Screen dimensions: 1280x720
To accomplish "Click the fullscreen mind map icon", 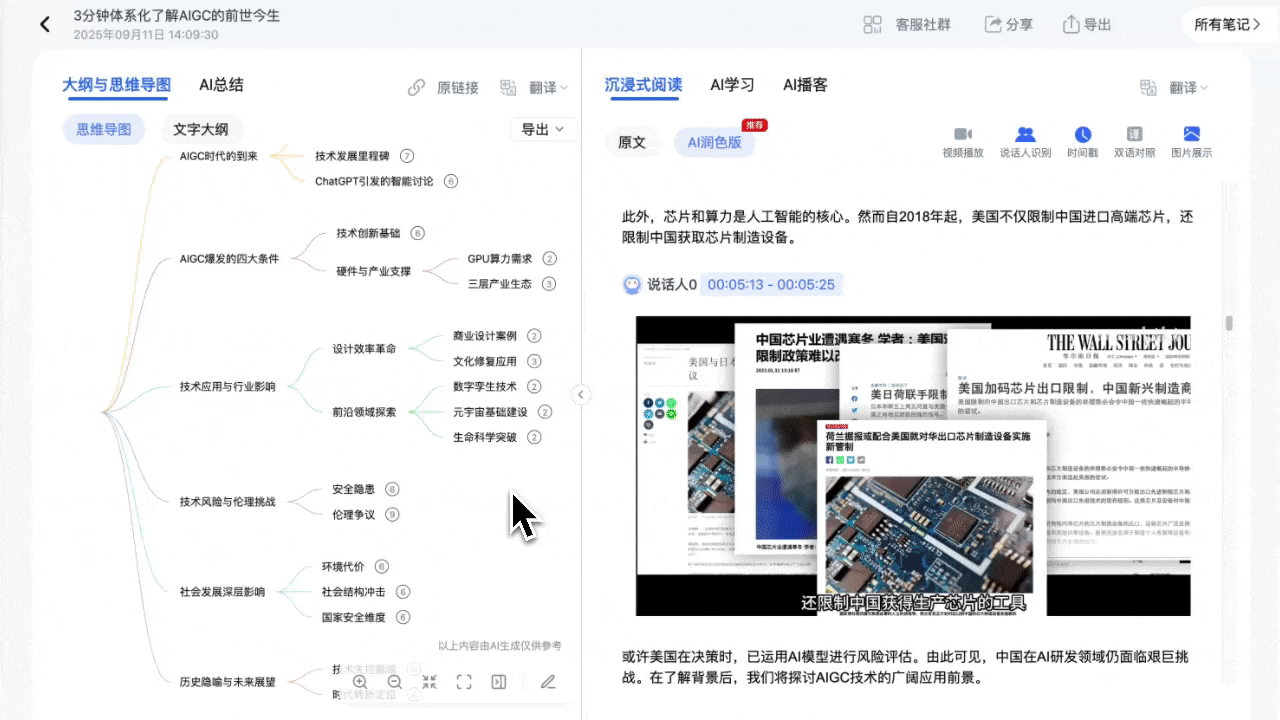I will (464, 682).
